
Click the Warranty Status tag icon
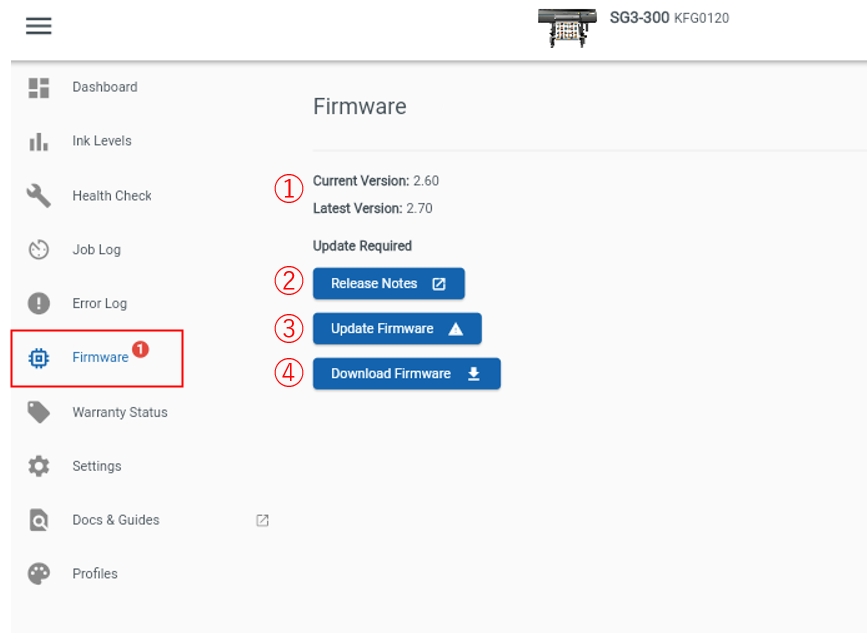click(39, 412)
